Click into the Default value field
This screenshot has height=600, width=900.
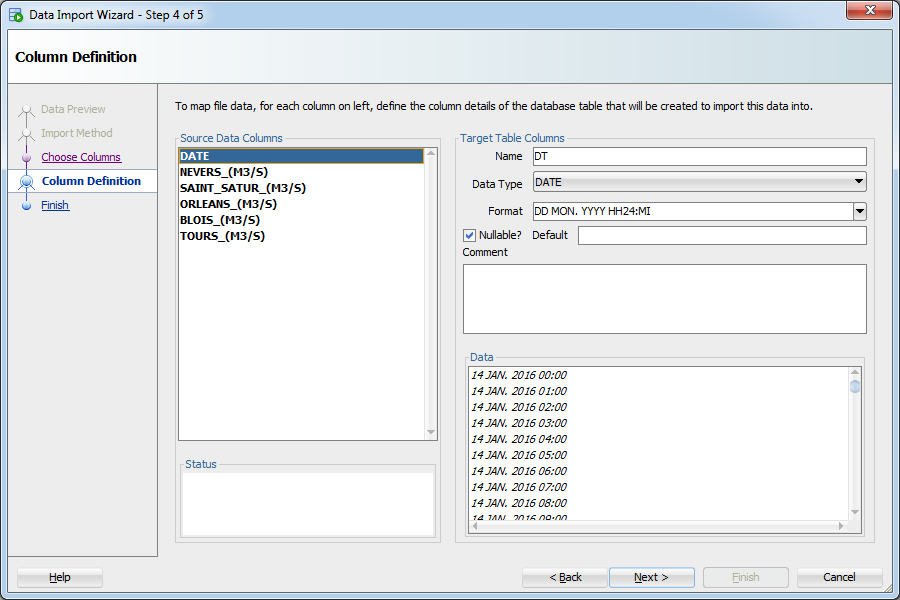tap(721, 235)
